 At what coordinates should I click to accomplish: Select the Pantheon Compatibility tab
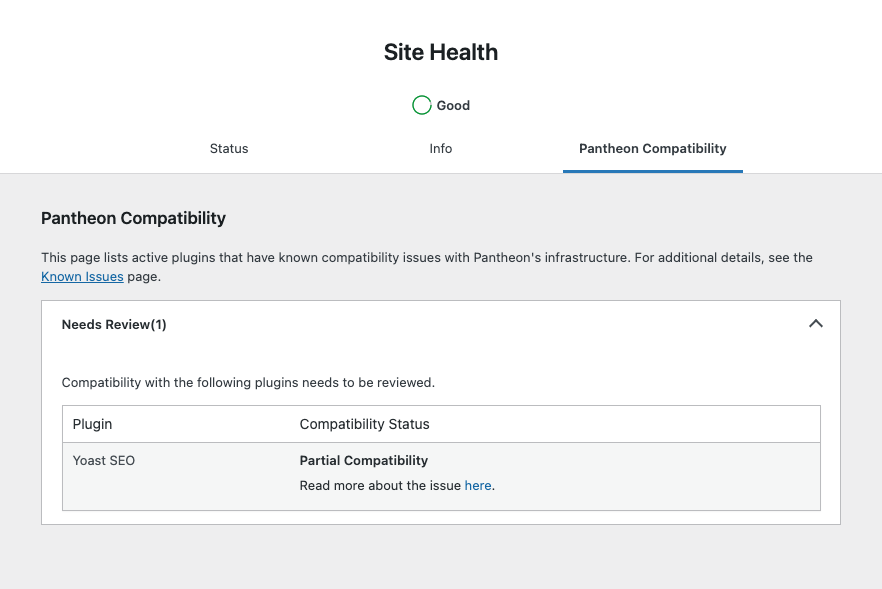(x=652, y=148)
